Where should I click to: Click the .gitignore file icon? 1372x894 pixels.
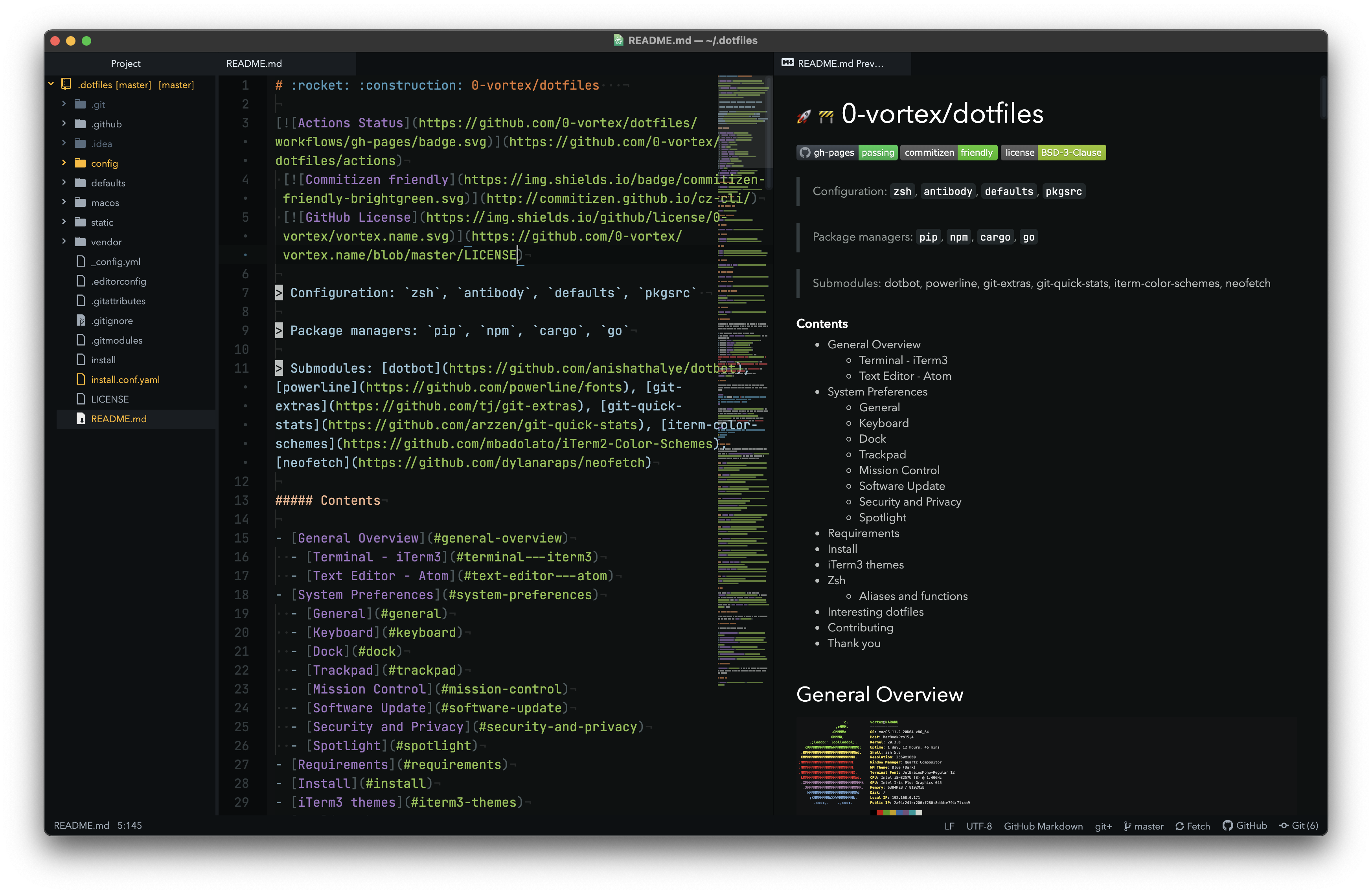[x=81, y=320]
